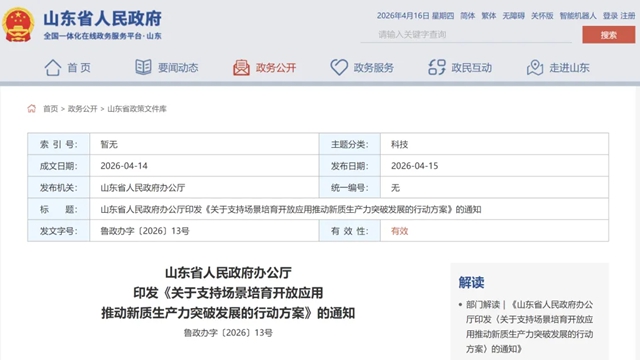Click the small breadcrumb home icon
The height and width of the screenshot is (360, 640).
coord(31,109)
